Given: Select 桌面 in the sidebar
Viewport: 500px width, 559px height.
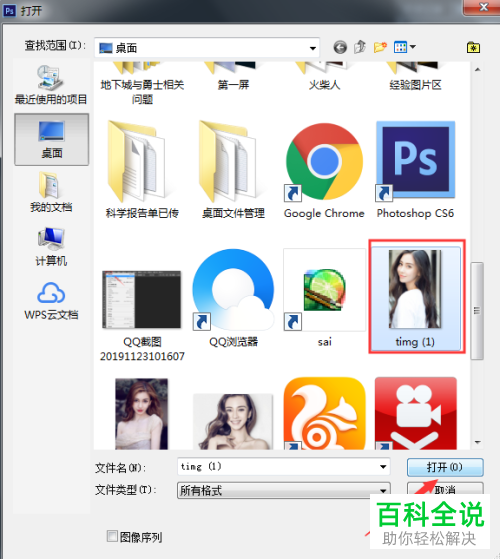Looking at the screenshot, I should tap(52, 139).
